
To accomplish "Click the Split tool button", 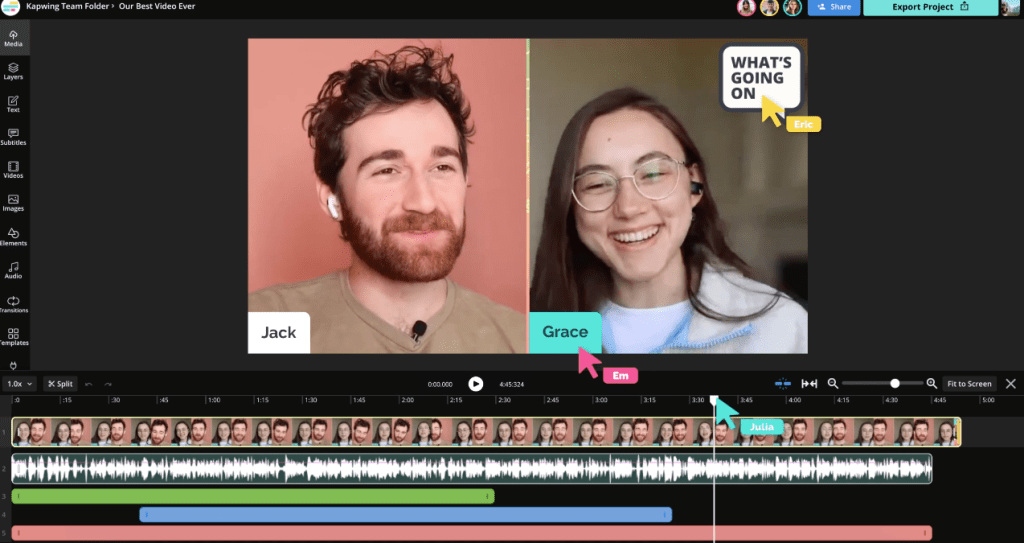I will pyautogui.click(x=61, y=383).
